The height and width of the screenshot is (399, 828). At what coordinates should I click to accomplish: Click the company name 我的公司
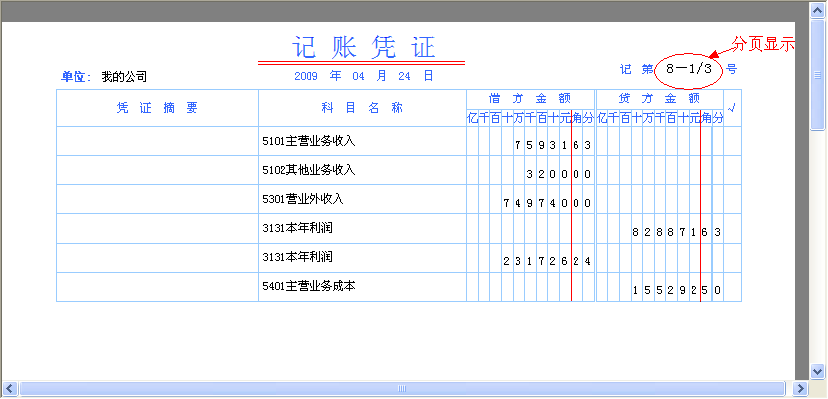124,77
